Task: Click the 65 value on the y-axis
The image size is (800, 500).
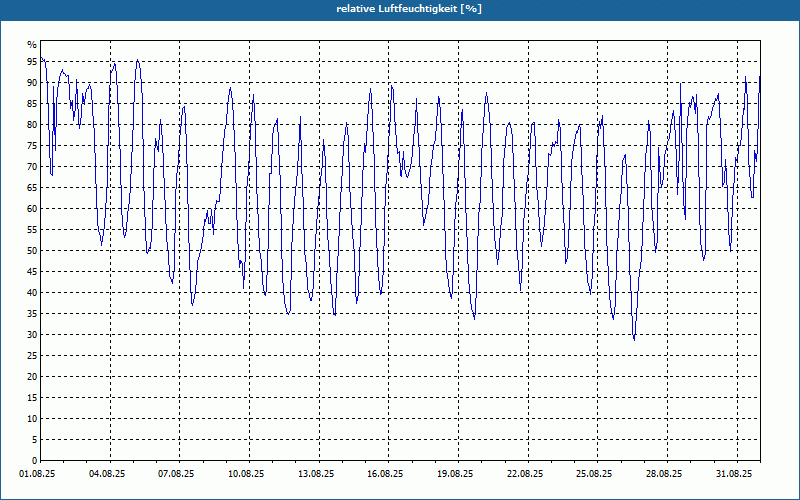Action: (32, 188)
